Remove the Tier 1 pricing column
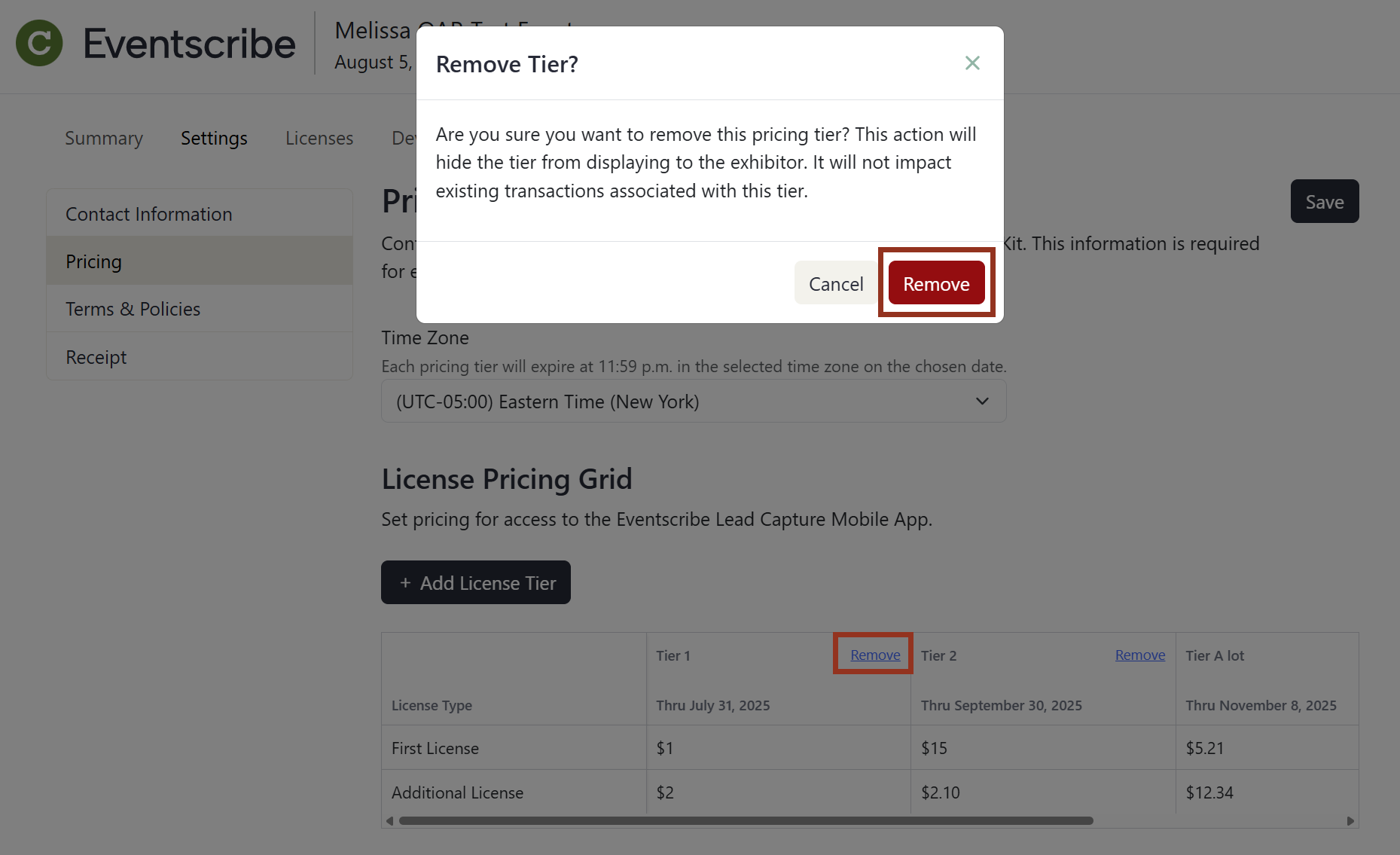This screenshot has width=1400, height=855. [x=875, y=655]
